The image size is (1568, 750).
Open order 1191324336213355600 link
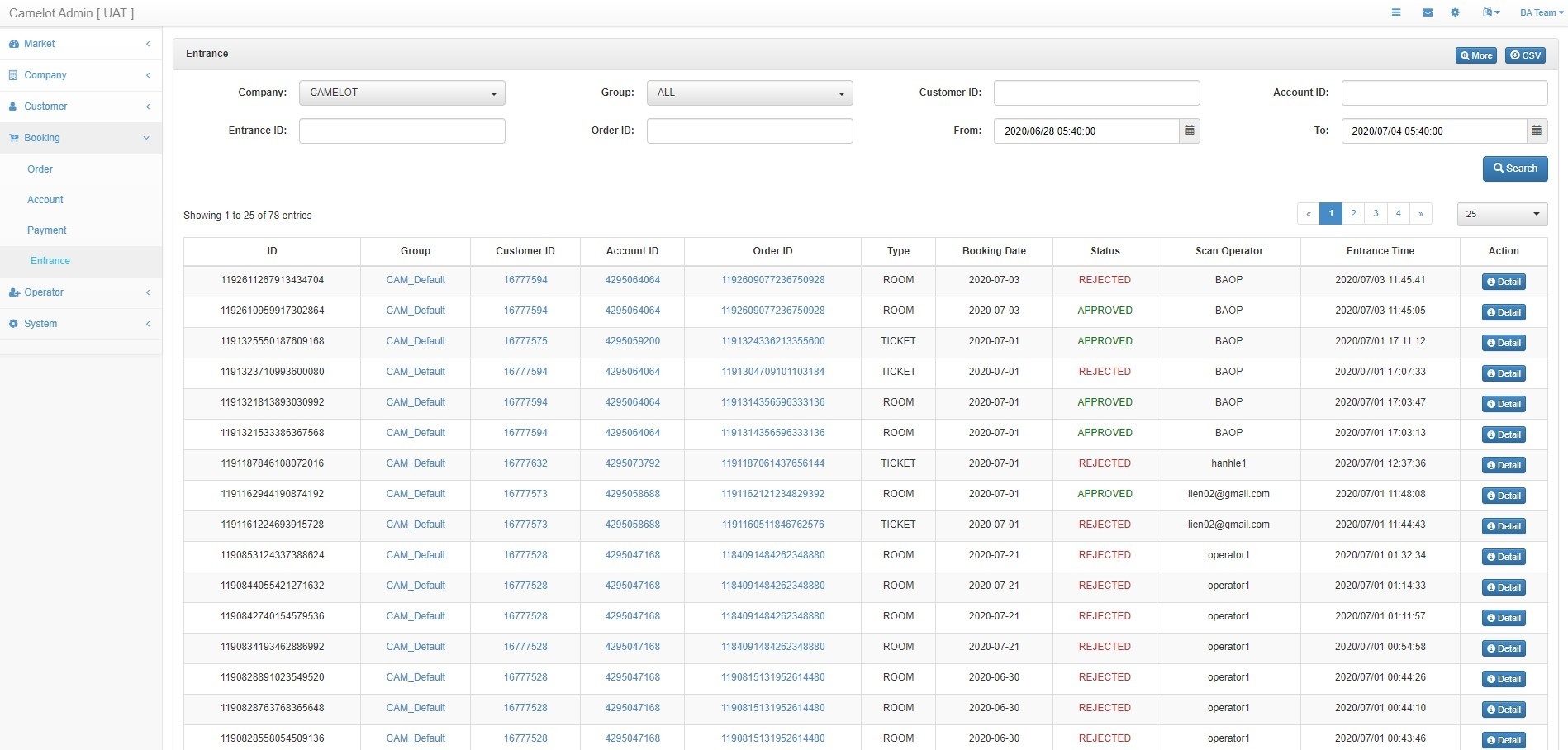(772, 341)
